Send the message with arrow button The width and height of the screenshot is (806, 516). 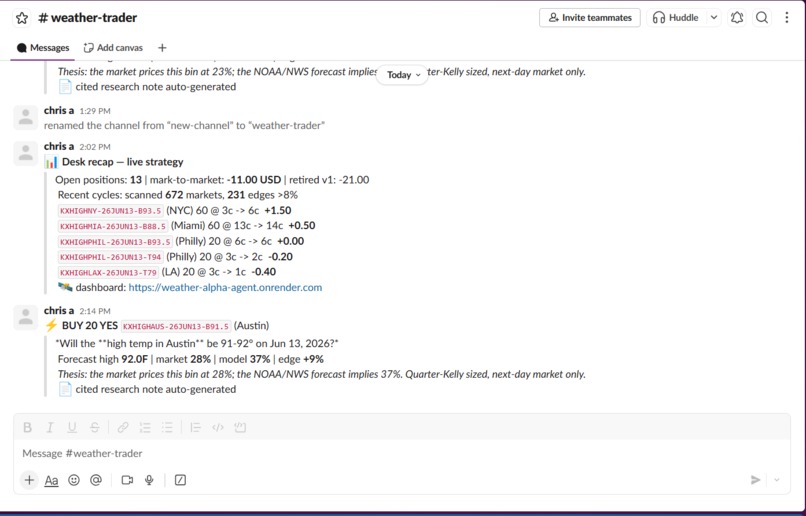[755, 480]
